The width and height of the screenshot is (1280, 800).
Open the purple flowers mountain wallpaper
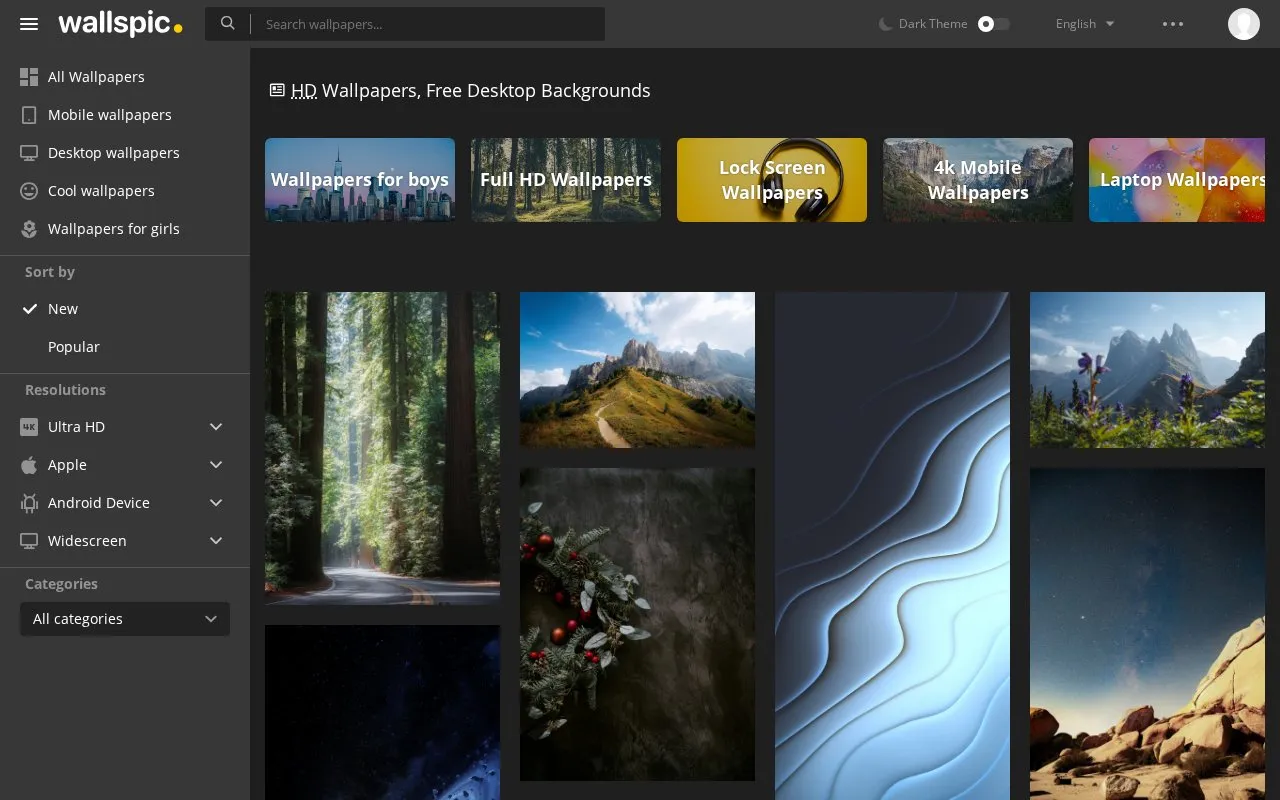[1147, 370]
